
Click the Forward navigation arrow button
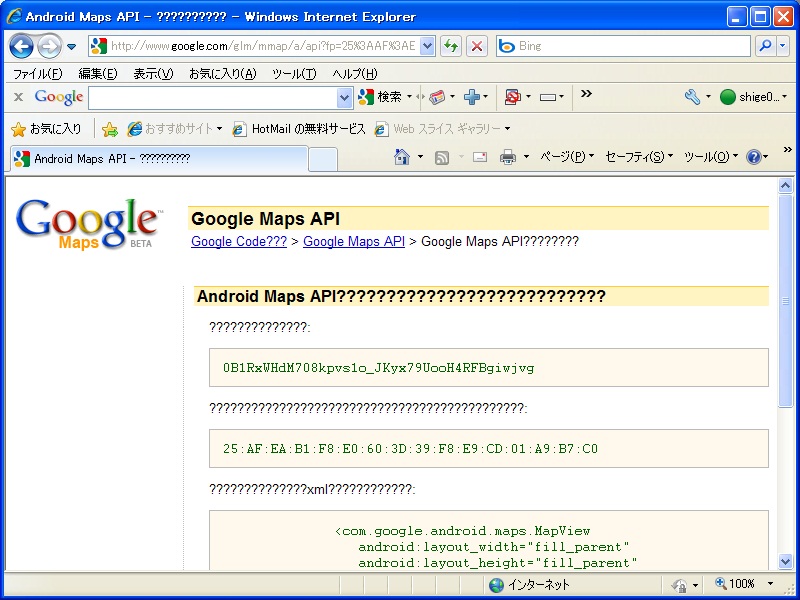[x=49, y=46]
